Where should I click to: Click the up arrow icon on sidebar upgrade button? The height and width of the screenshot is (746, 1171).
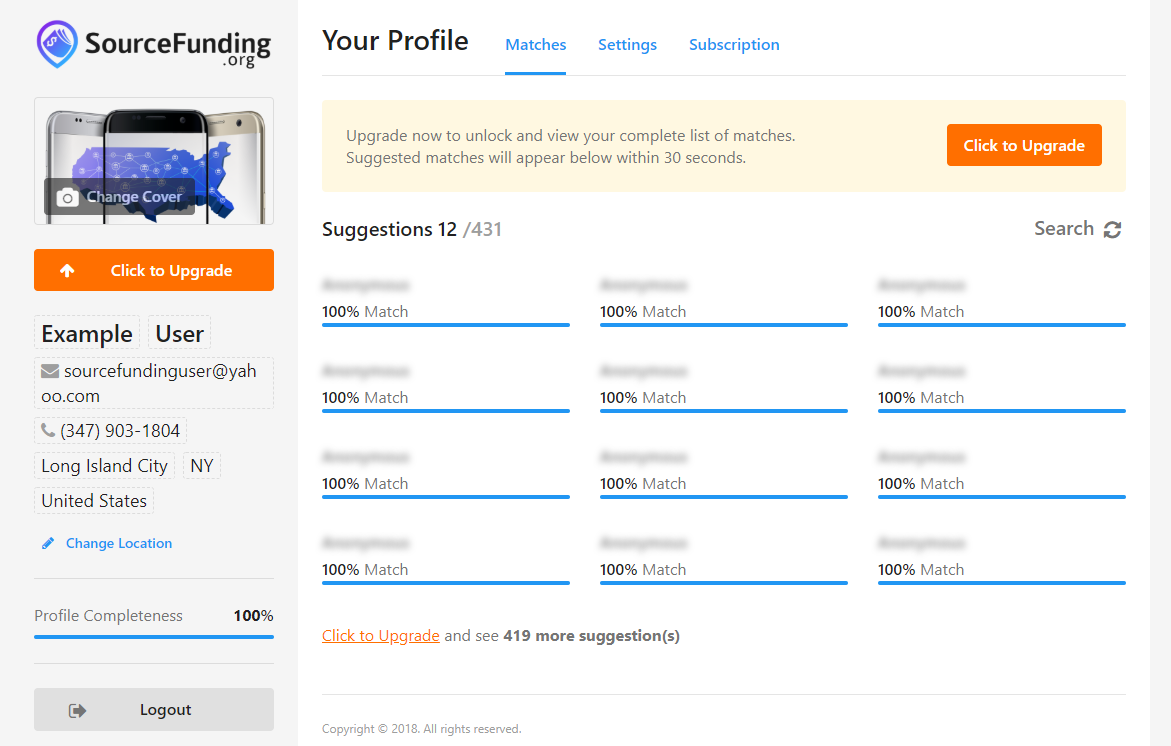[67, 270]
